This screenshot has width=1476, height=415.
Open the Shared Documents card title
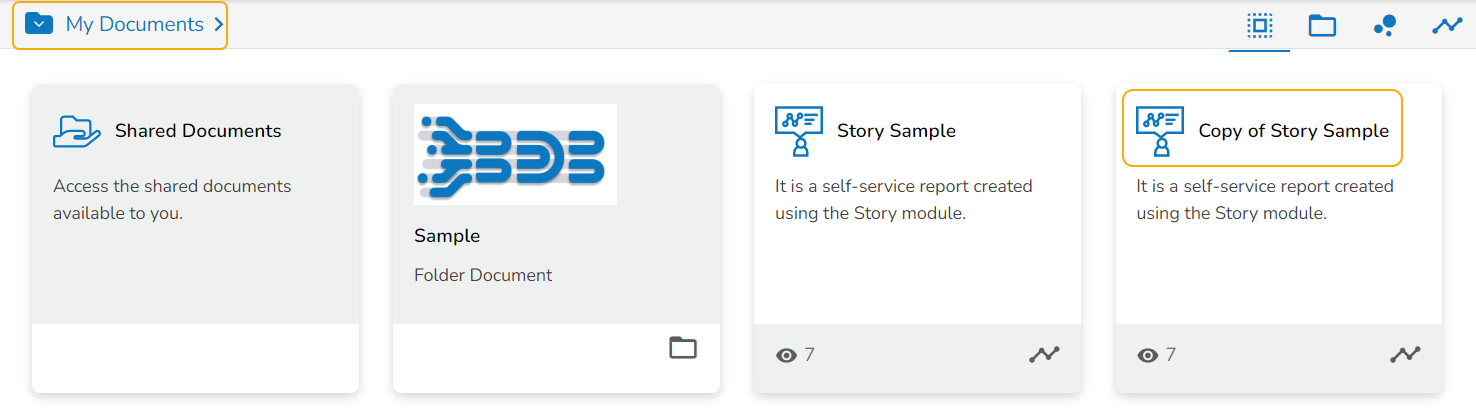click(x=198, y=131)
